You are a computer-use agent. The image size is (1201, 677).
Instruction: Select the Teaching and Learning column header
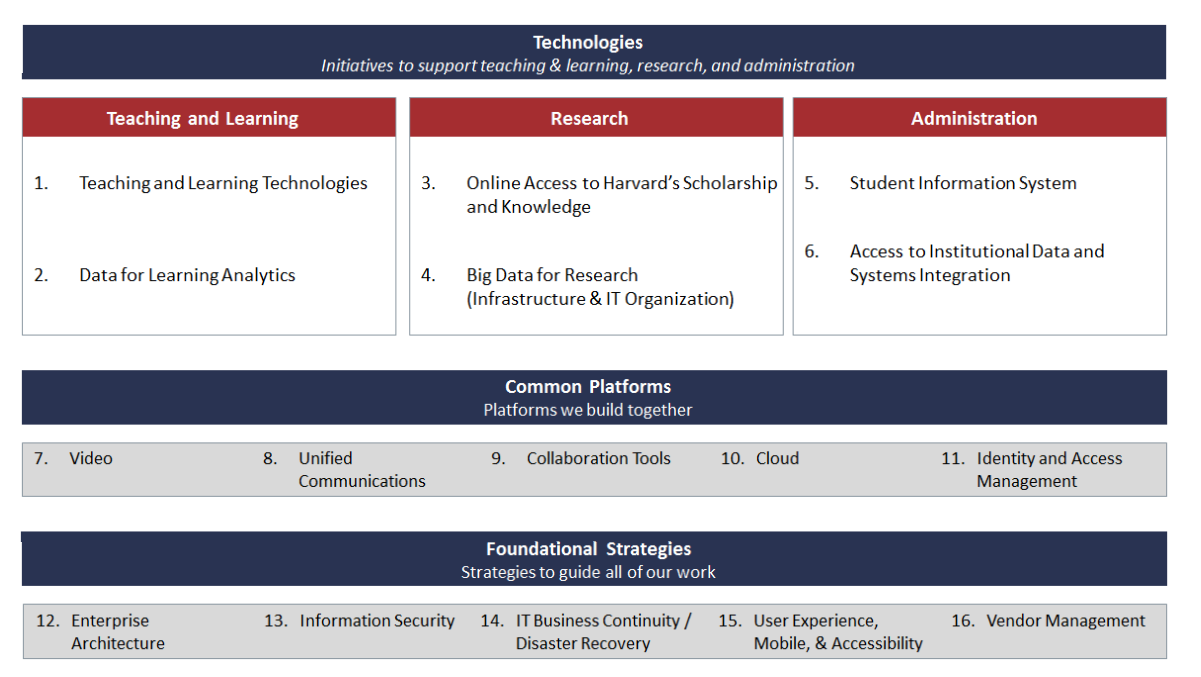pos(209,118)
